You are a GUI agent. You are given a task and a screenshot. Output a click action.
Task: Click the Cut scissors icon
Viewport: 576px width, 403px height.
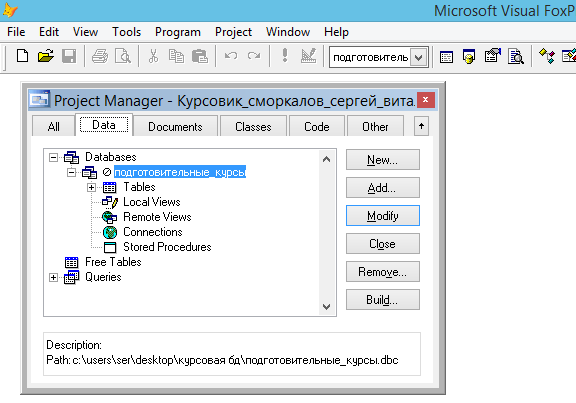point(154,56)
